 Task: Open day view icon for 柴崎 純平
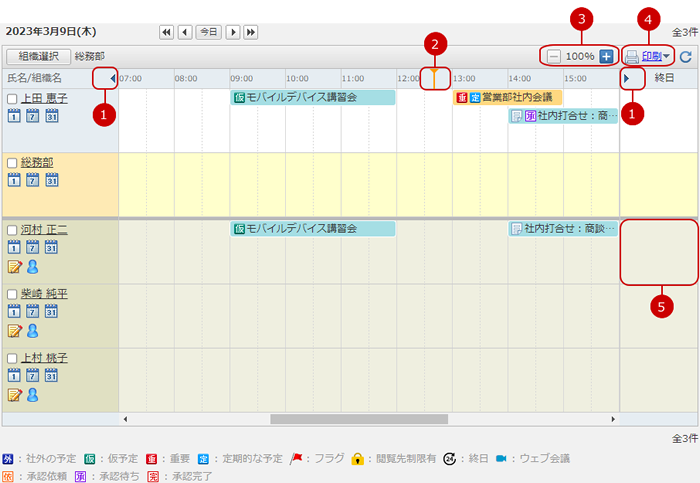(14, 311)
